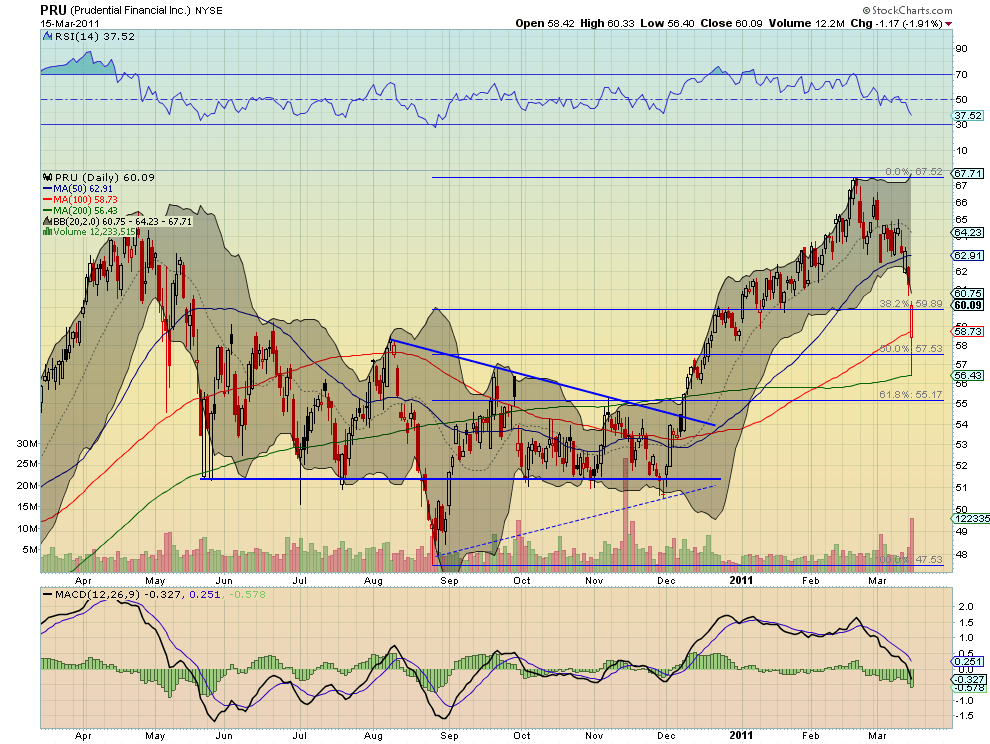Click the volume bars legend icon
990x744 pixels.
(x=47, y=232)
